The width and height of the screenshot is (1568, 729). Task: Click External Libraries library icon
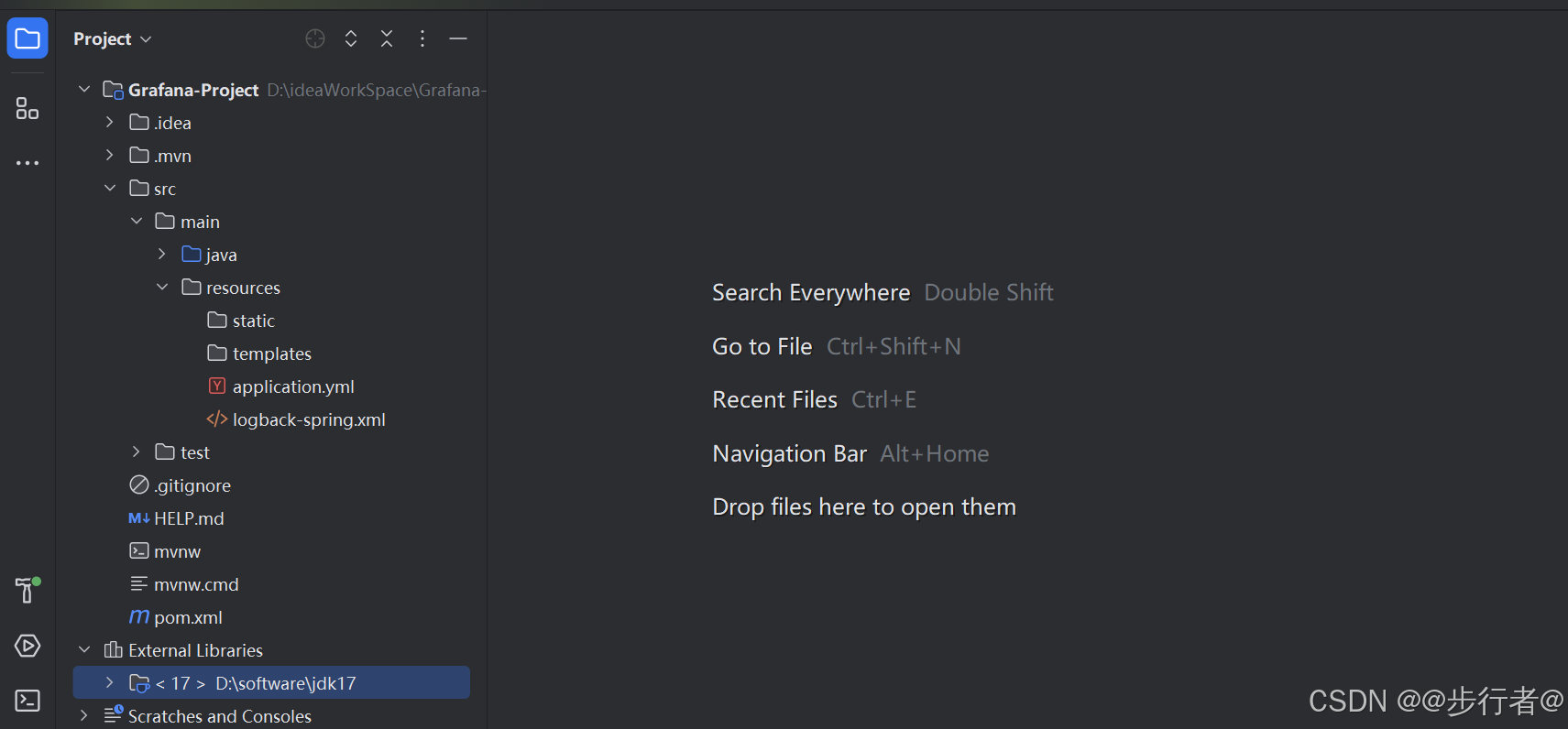tap(114, 649)
